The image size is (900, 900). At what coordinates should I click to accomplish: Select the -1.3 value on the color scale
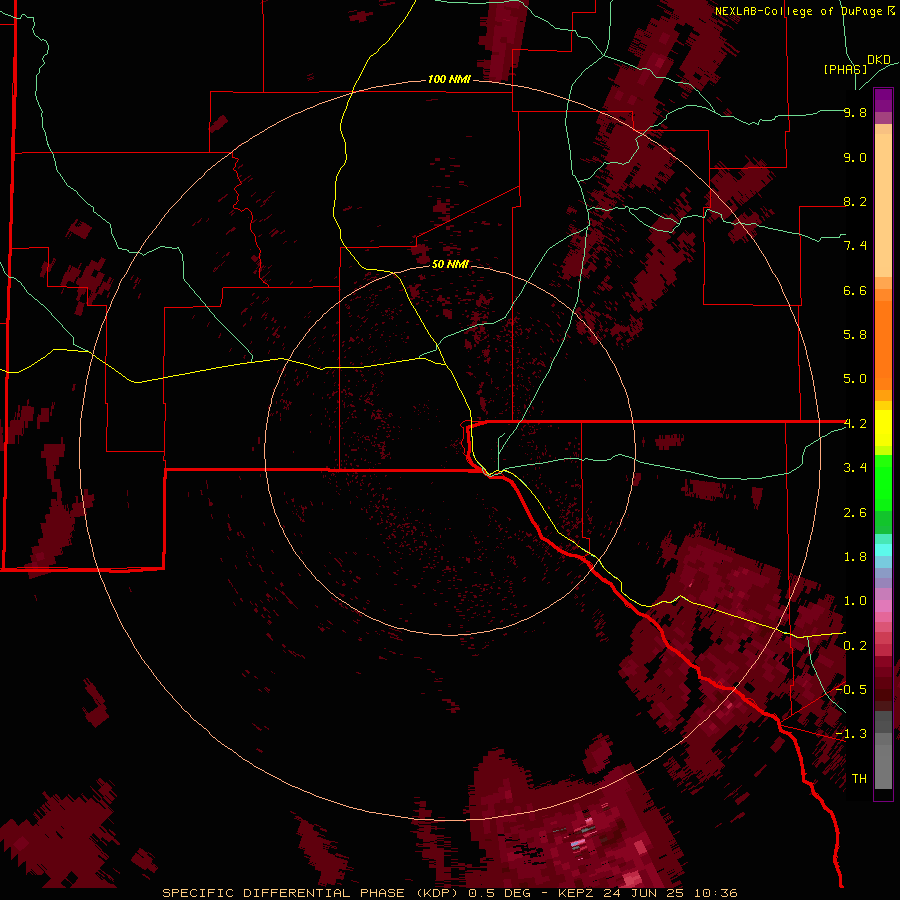tap(851, 734)
